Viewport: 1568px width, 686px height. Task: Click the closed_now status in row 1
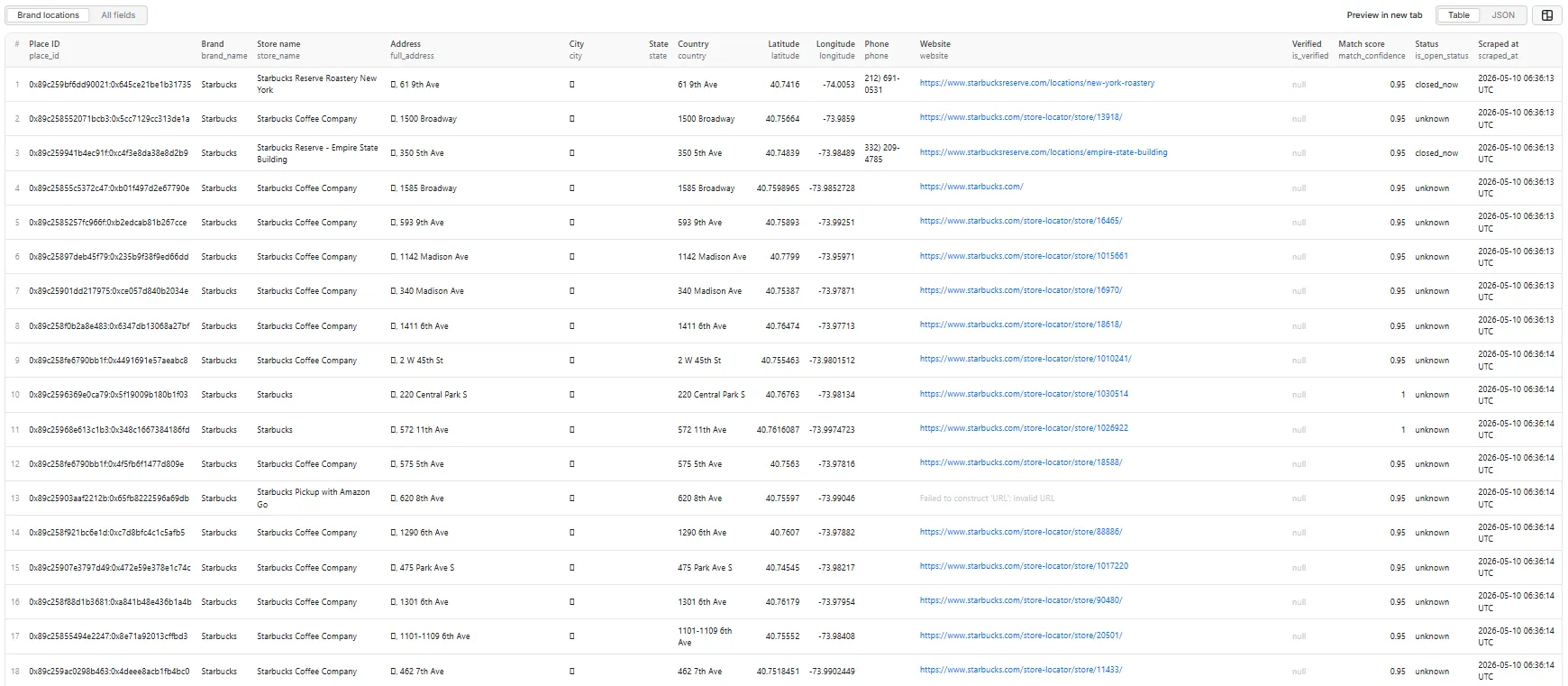[1436, 85]
